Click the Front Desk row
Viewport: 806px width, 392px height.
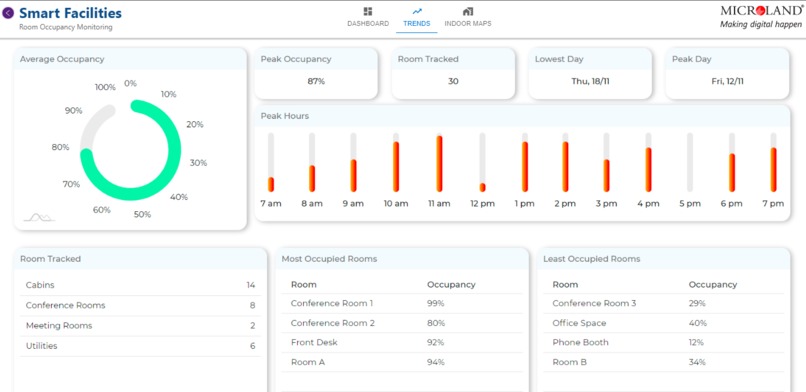[402, 343]
